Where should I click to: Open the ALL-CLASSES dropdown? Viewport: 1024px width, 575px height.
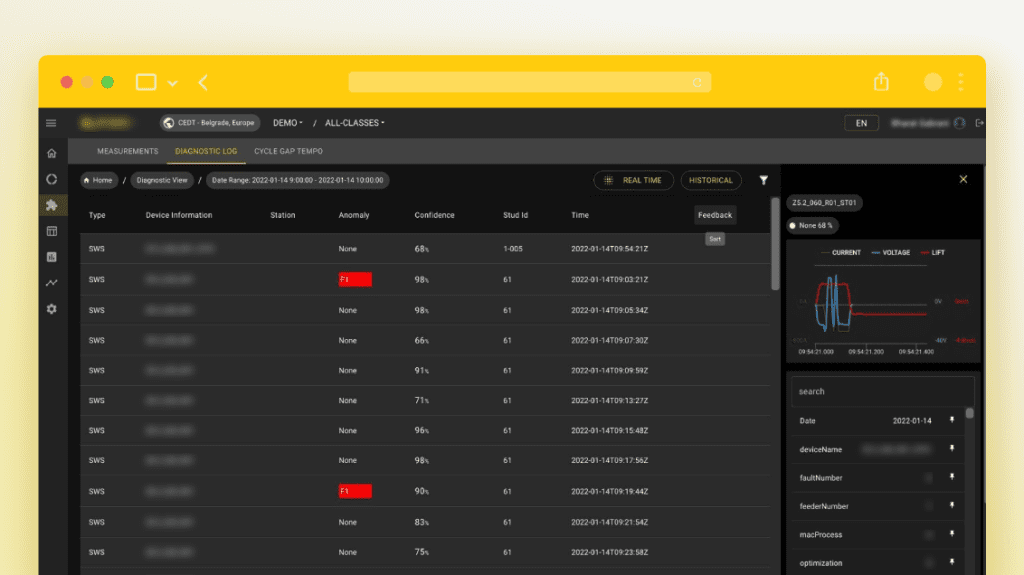[x=354, y=123]
